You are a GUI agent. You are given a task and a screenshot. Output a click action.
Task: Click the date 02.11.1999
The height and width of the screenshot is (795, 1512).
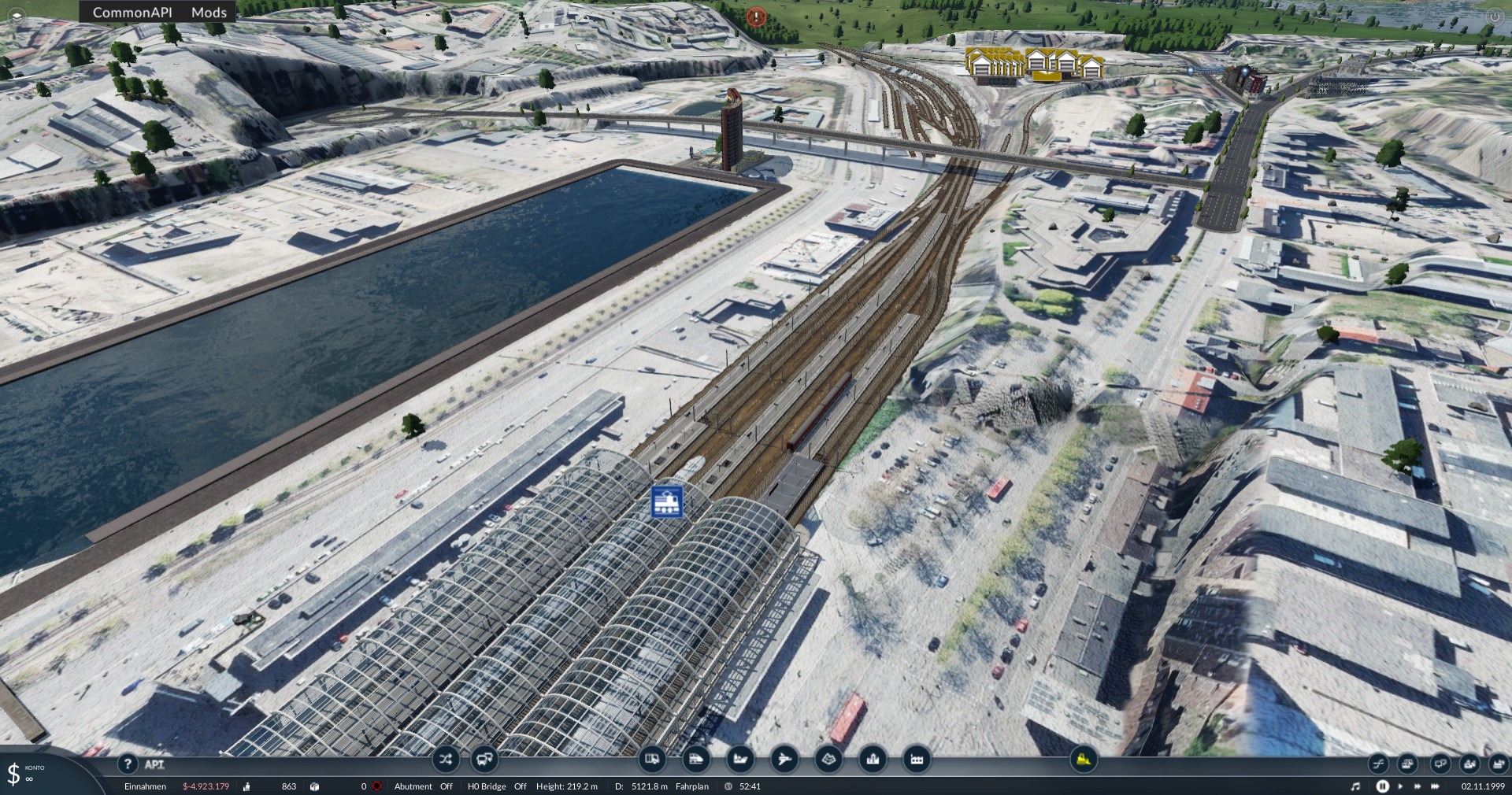tap(1483, 786)
